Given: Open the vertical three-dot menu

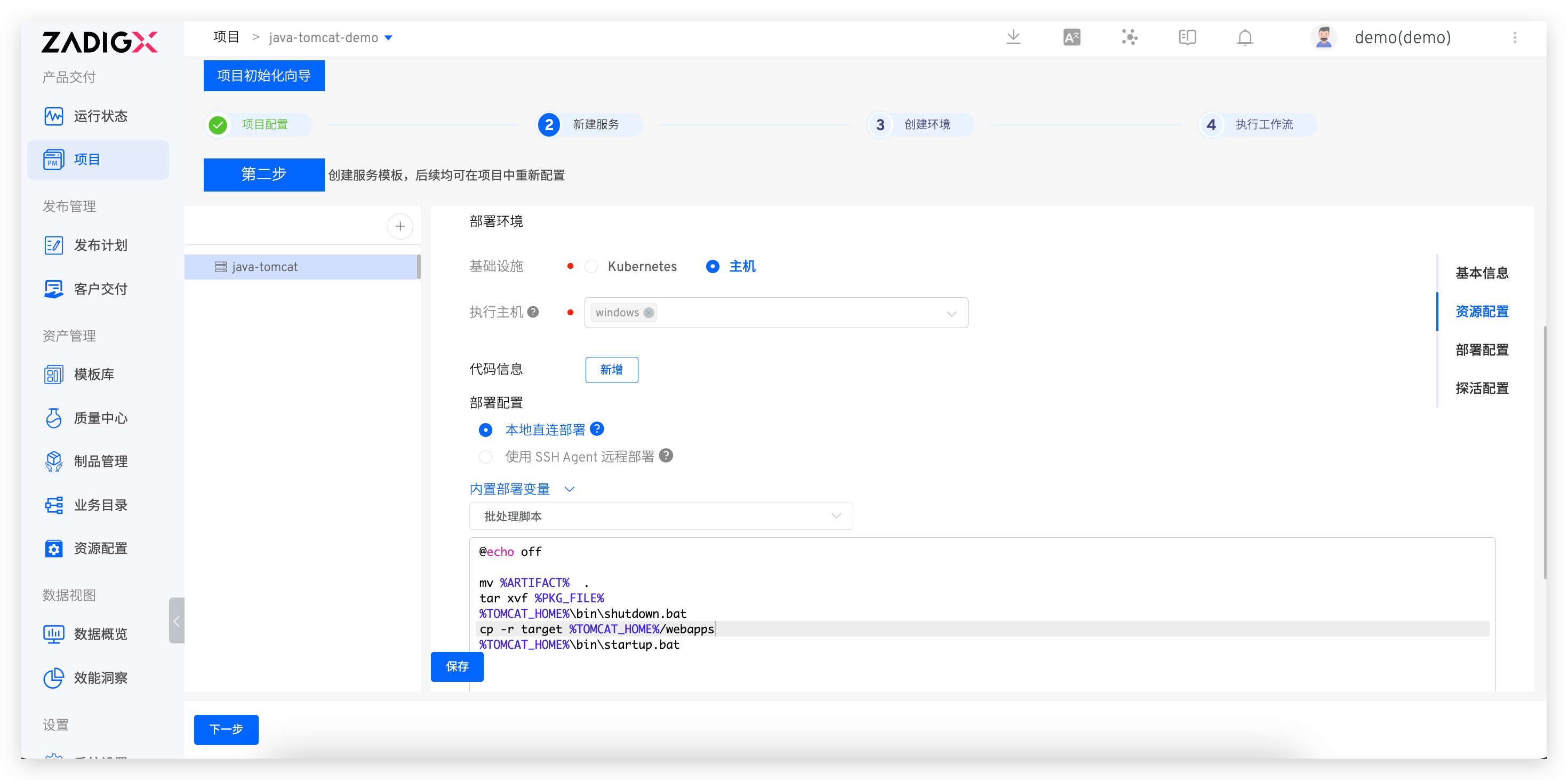Looking at the screenshot, I should [x=1515, y=37].
